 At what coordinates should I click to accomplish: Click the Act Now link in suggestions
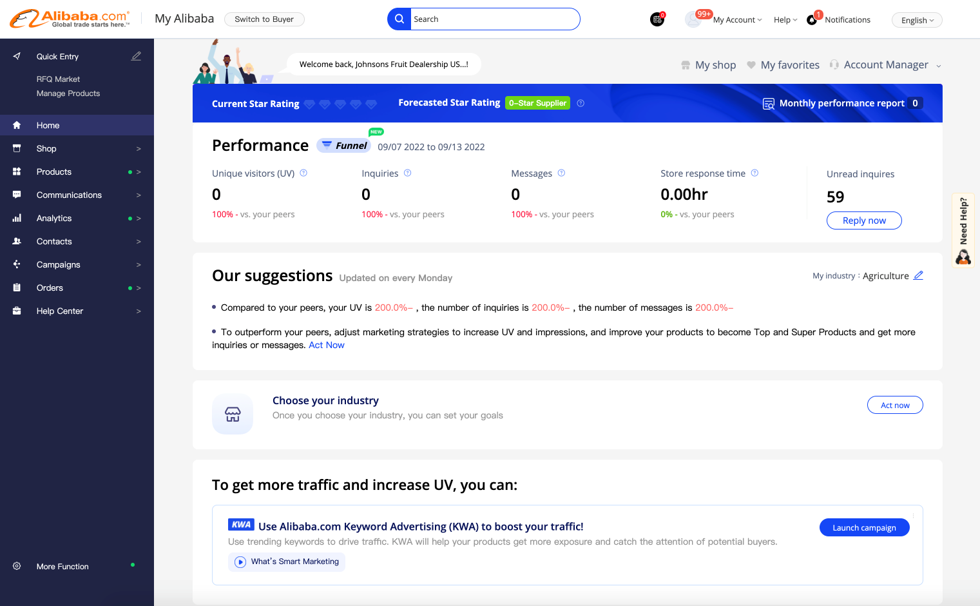point(326,345)
